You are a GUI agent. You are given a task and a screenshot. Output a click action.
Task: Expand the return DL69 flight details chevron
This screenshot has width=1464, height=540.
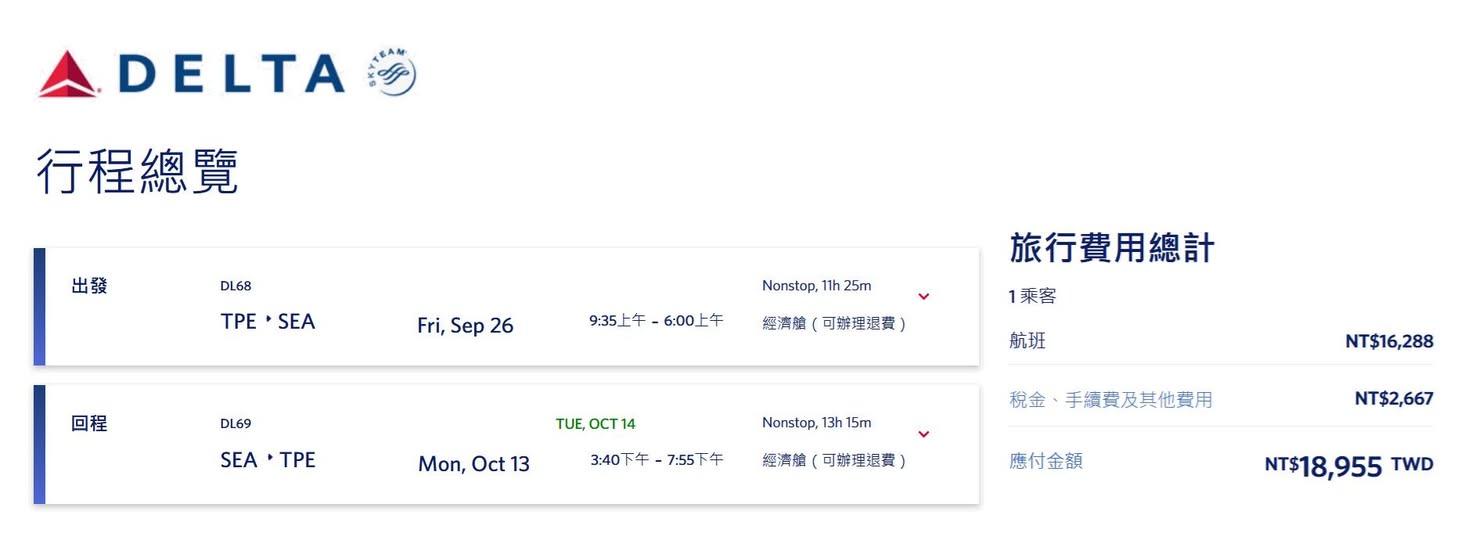[x=924, y=434]
